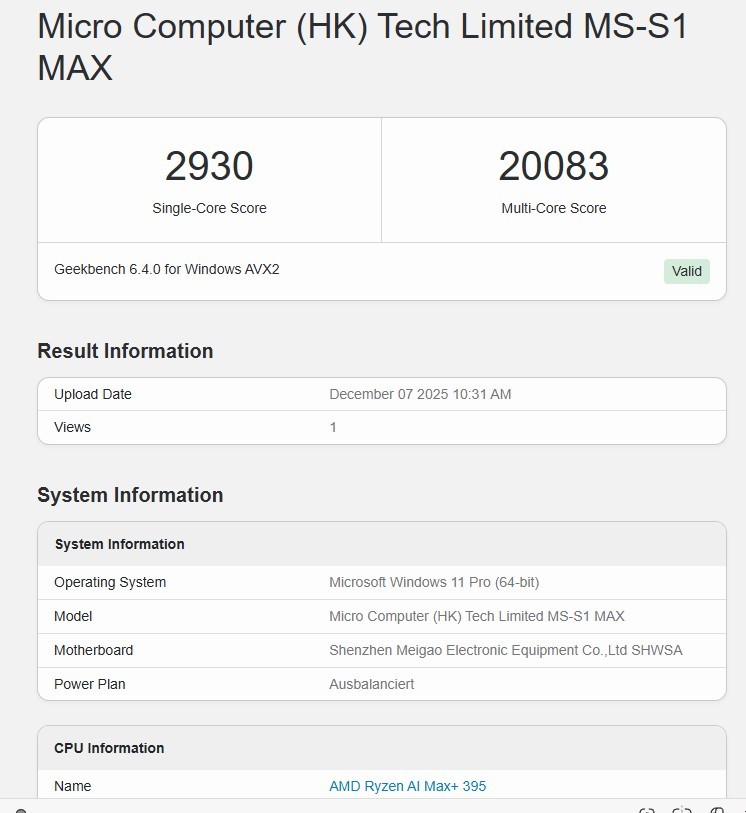Select the Ausbalanciert power plan value
The width and height of the screenshot is (746, 813).
coord(371,684)
